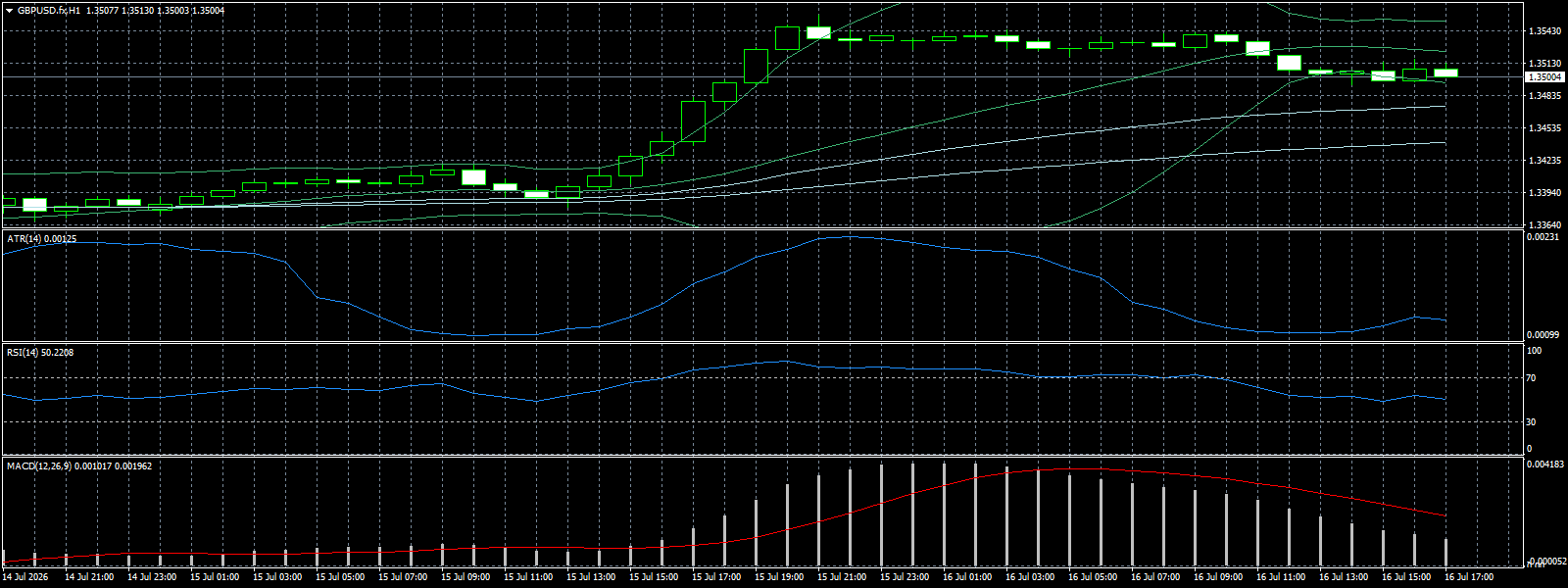Click the RSI scale level 70

(1533, 378)
